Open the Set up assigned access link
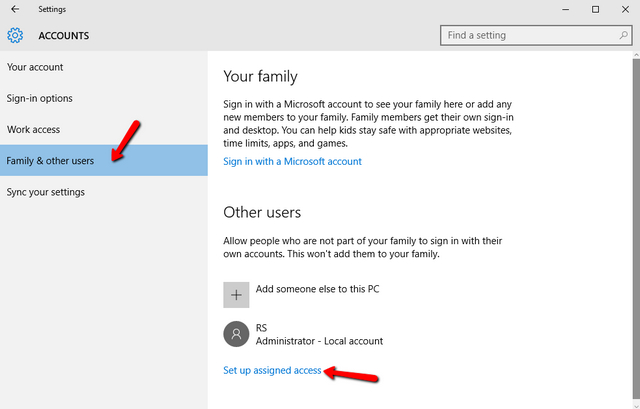 272,370
